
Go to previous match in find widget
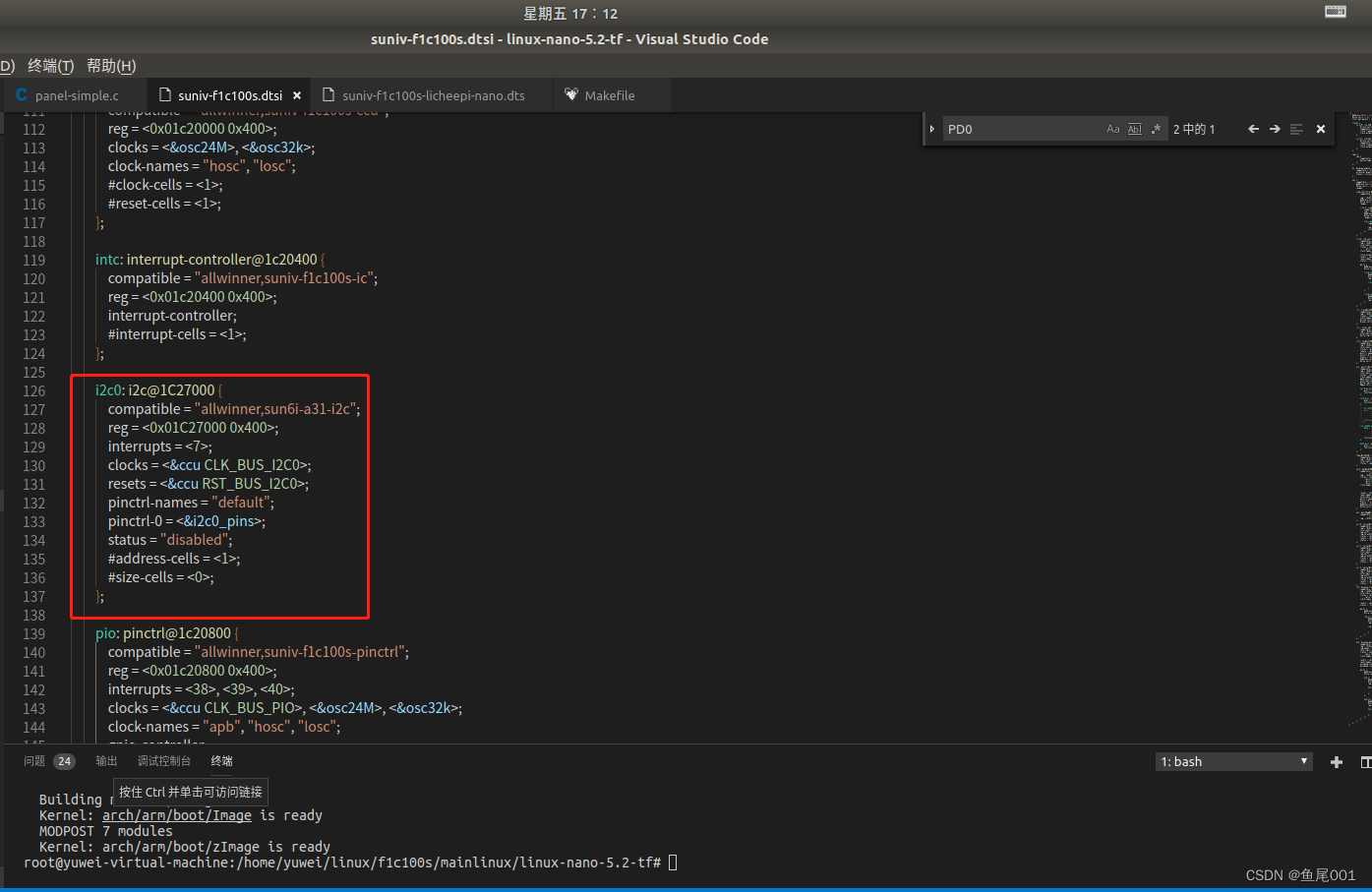pyautogui.click(x=1253, y=129)
